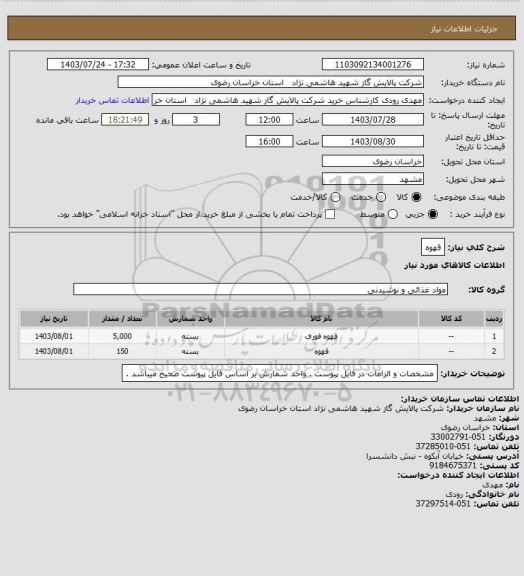Image resolution: width=524 pixels, height=576 pixels.
Task: Click the واحد شمارش column header
Action: coord(191,318)
